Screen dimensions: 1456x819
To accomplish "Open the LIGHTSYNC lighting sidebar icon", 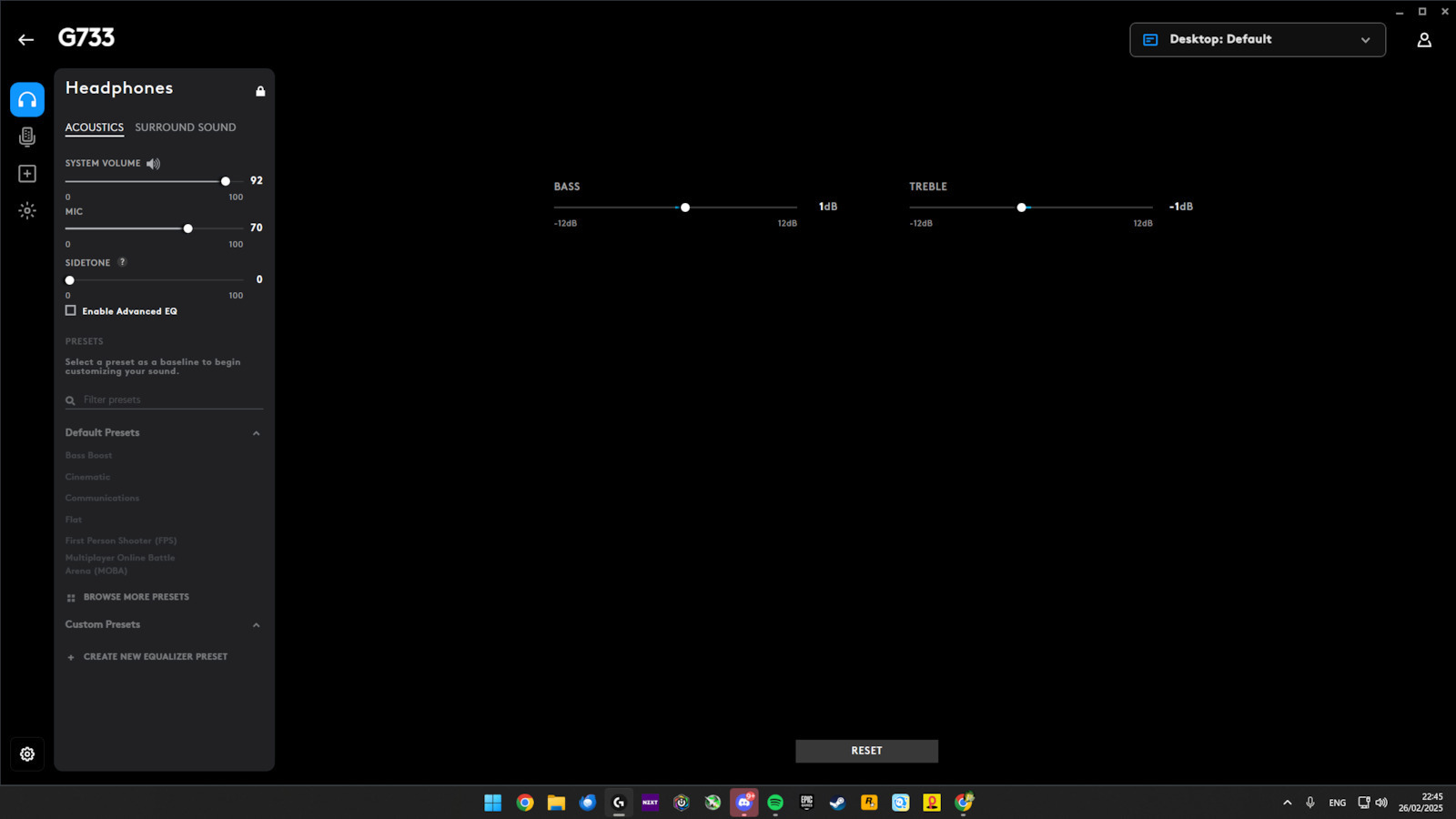I will coord(27,211).
